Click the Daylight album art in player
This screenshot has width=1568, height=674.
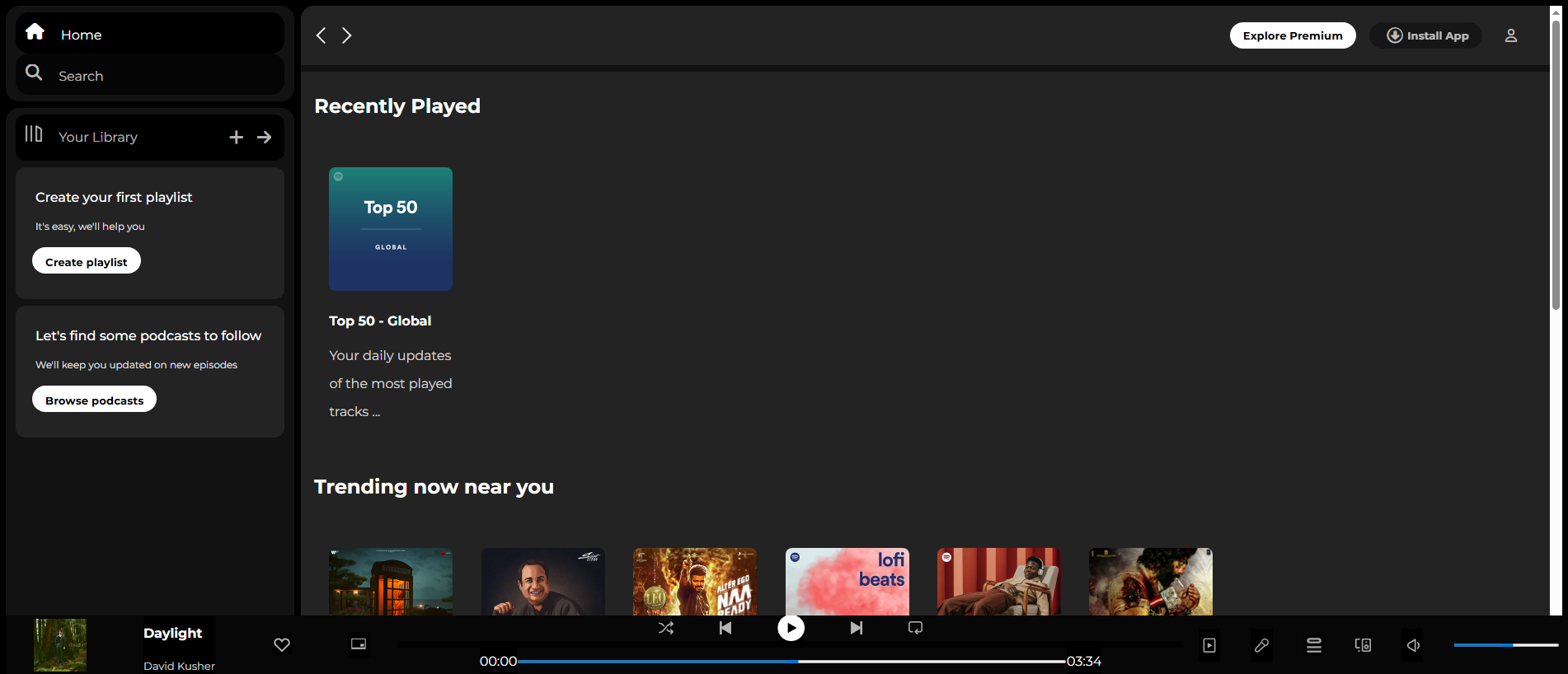pos(60,645)
